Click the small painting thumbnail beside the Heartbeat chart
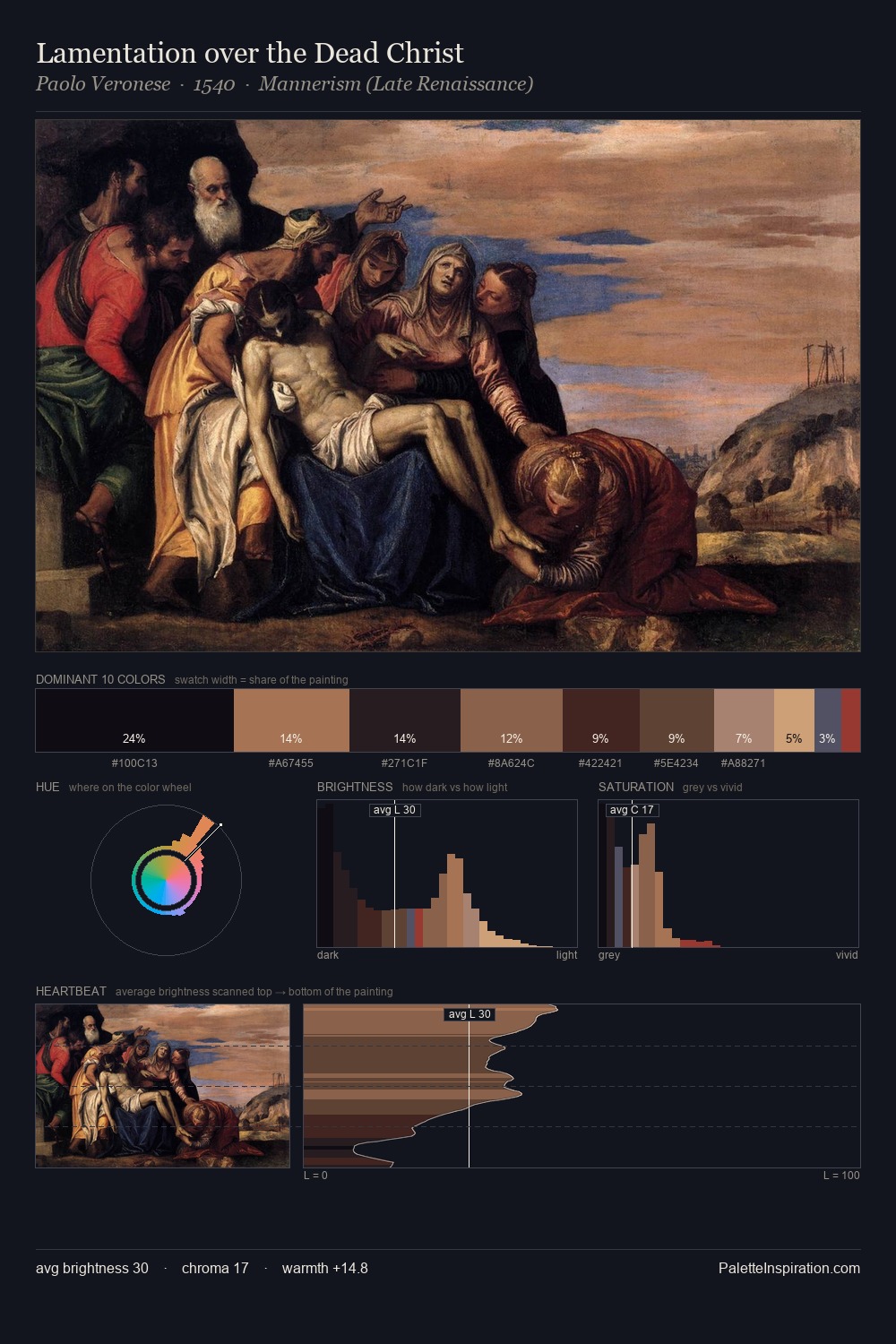 [162, 1086]
